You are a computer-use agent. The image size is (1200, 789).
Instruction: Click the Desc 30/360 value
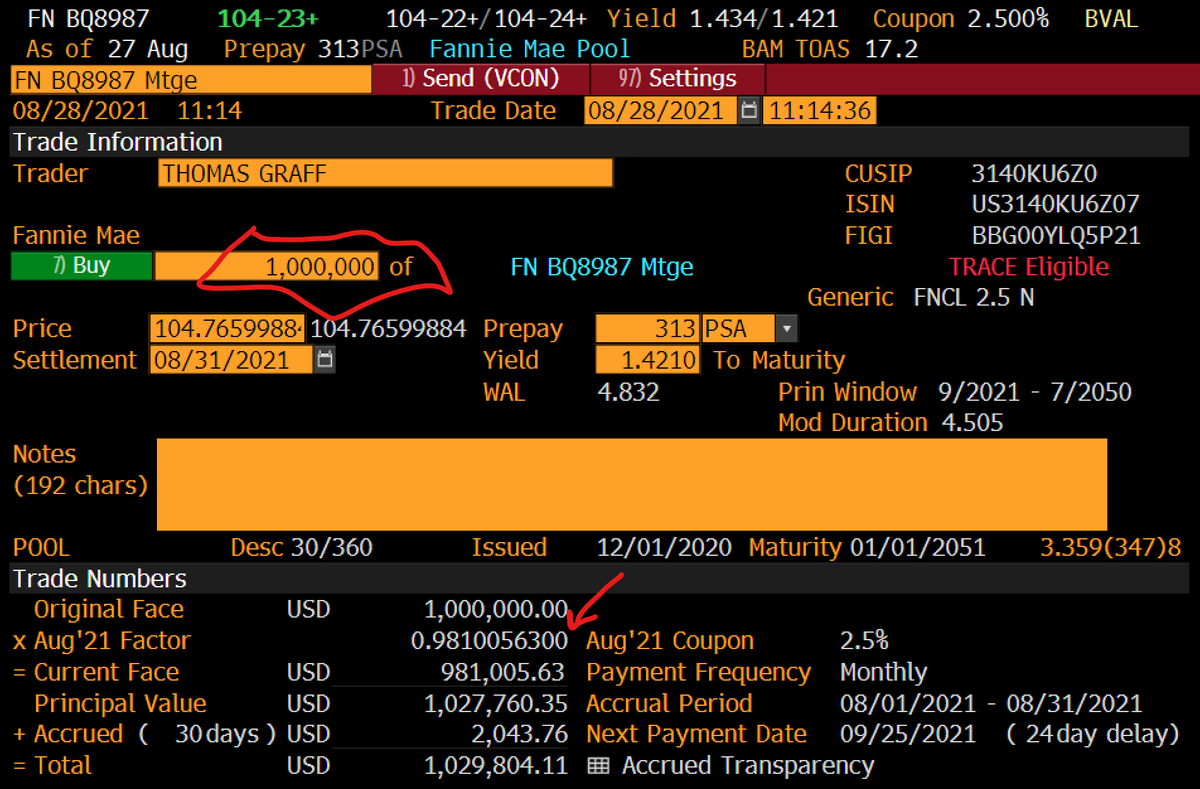coord(332,548)
